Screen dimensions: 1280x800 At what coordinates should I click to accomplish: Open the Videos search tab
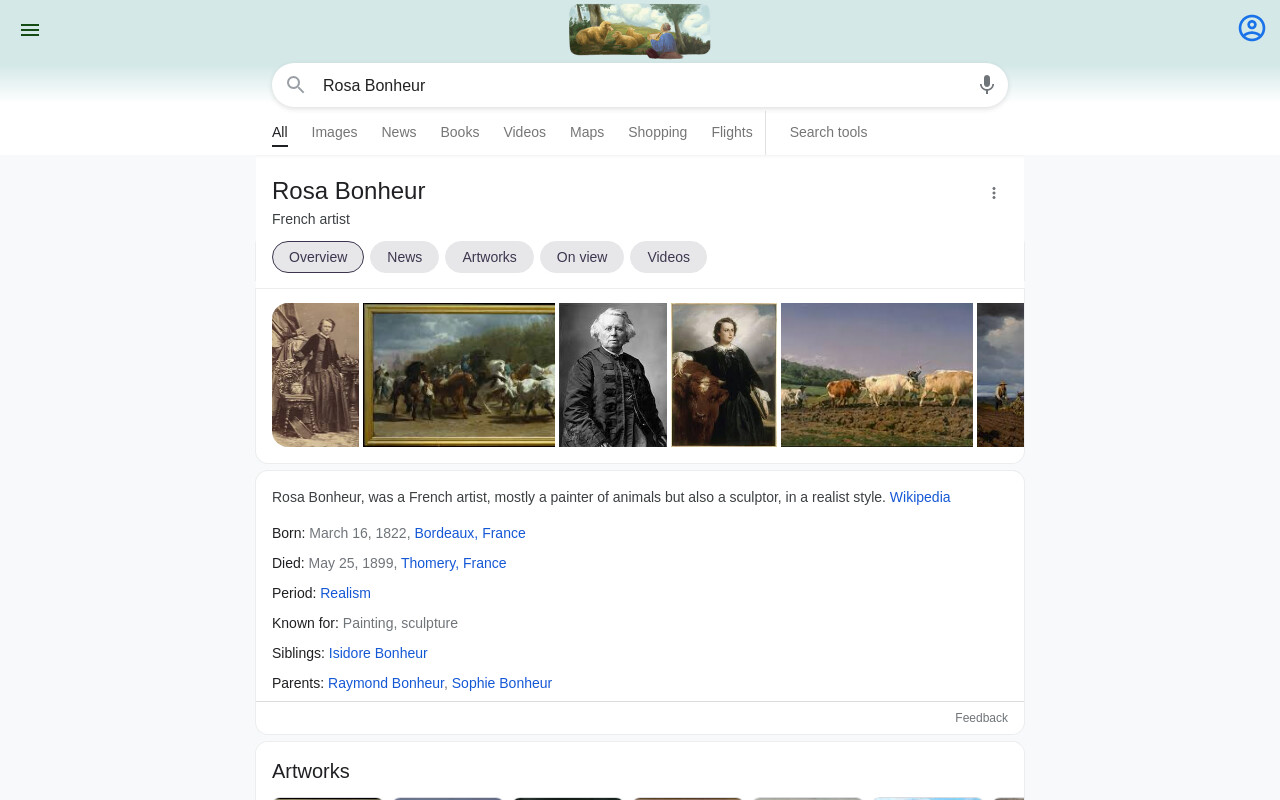pyautogui.click(x=525, y=132)
